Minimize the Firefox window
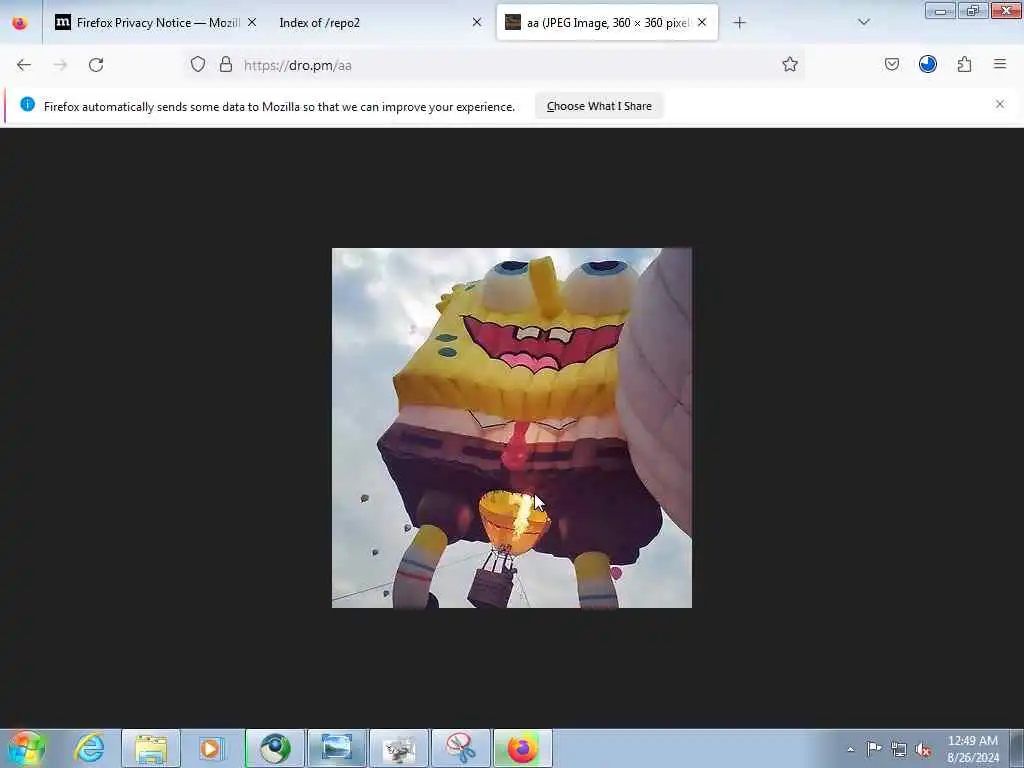The width and height of the screenshot is (1024, 768). (940, 10)
